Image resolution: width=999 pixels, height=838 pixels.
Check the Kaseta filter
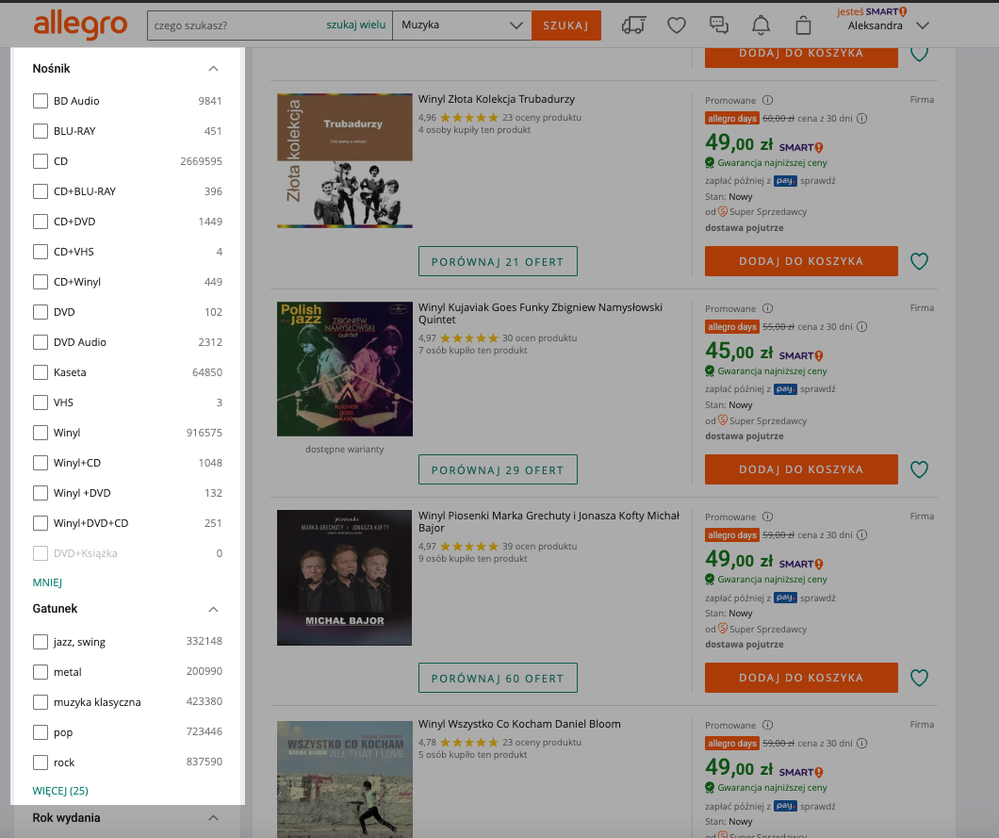[40, 372]
